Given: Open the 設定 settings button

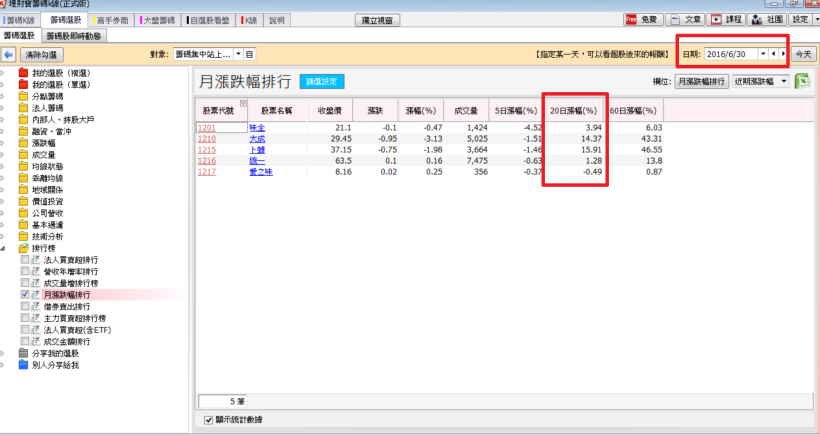Looking at the screenshot, I should pos(800,19).
